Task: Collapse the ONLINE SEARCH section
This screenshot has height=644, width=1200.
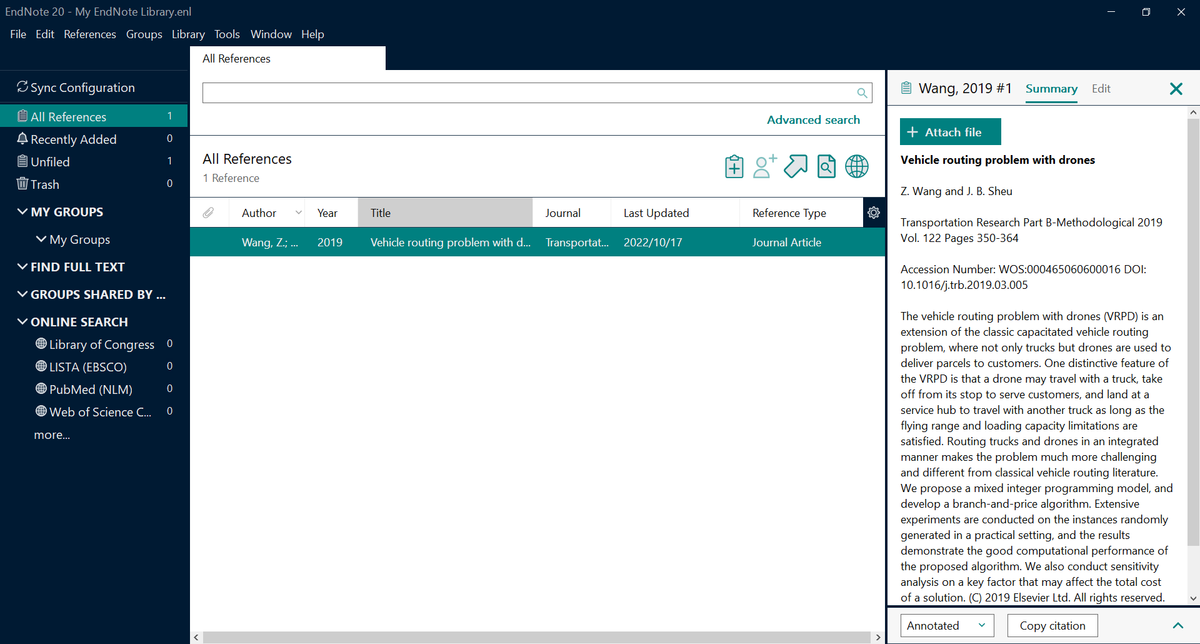Action: pos(23,322)
